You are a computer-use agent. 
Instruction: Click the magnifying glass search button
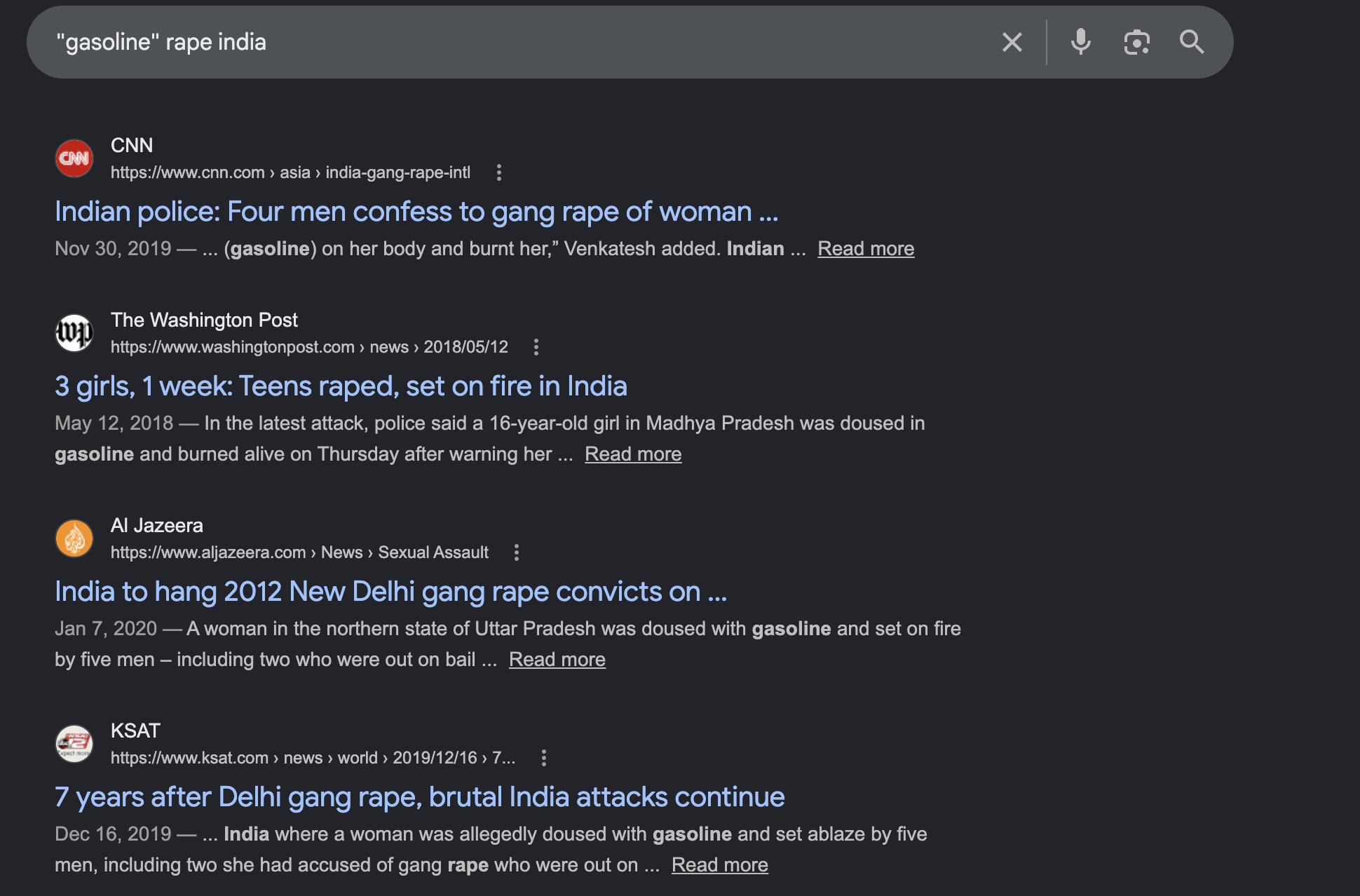[x=1192, y=42]
